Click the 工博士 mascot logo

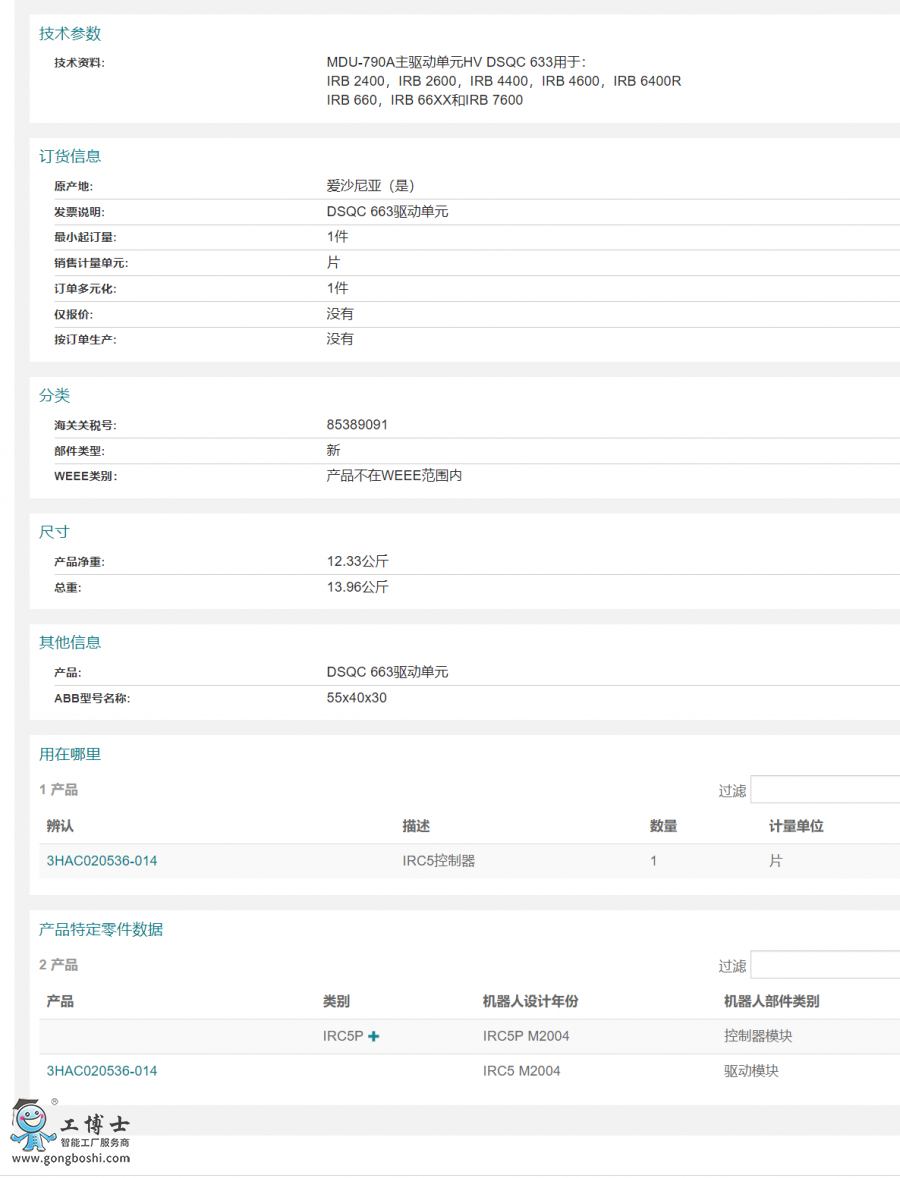point(33,1125)
